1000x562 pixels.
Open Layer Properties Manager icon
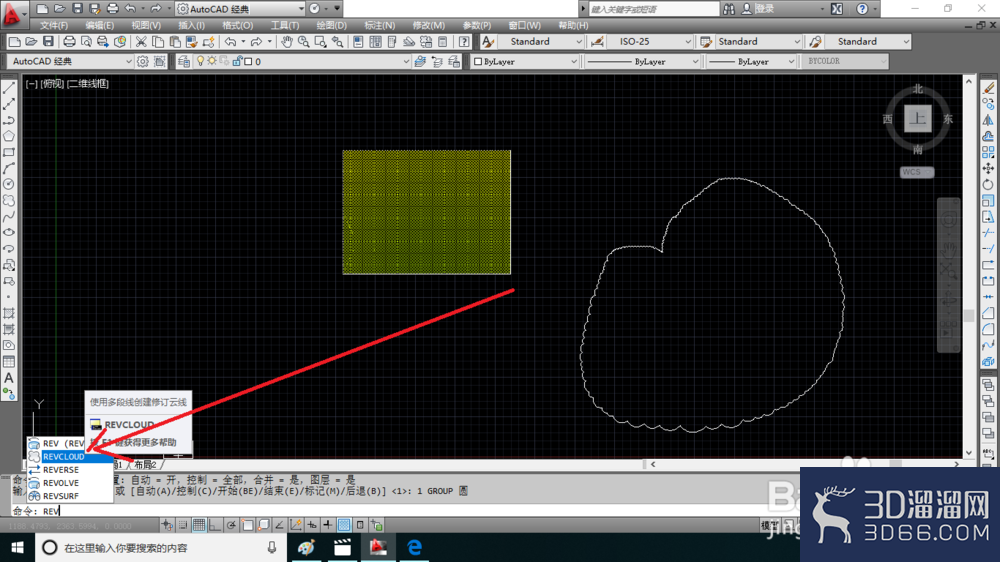click(184, 61)
